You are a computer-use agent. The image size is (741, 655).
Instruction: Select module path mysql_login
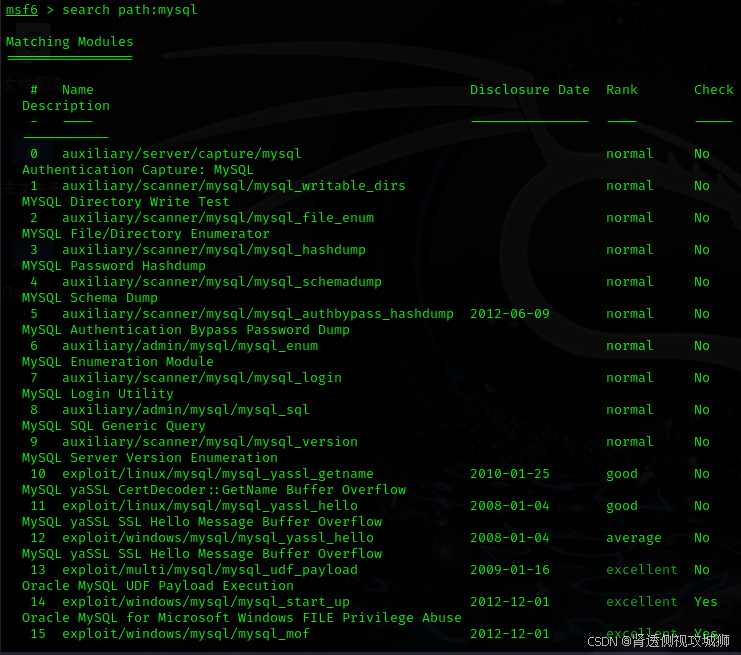pyautogui.click(x=202, y=378)
